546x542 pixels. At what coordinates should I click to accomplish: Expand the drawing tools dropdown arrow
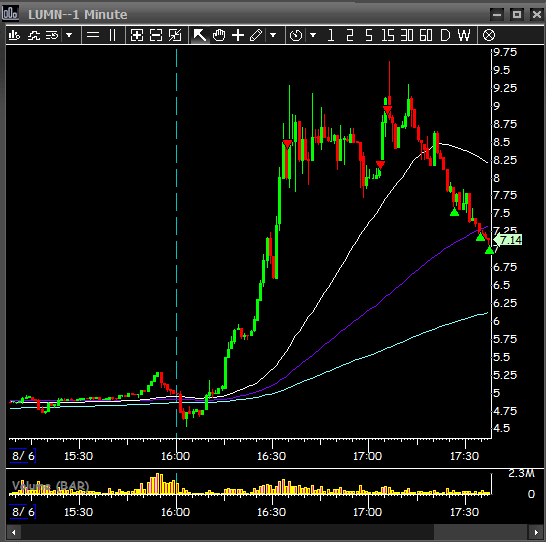(x=273, y=35)
